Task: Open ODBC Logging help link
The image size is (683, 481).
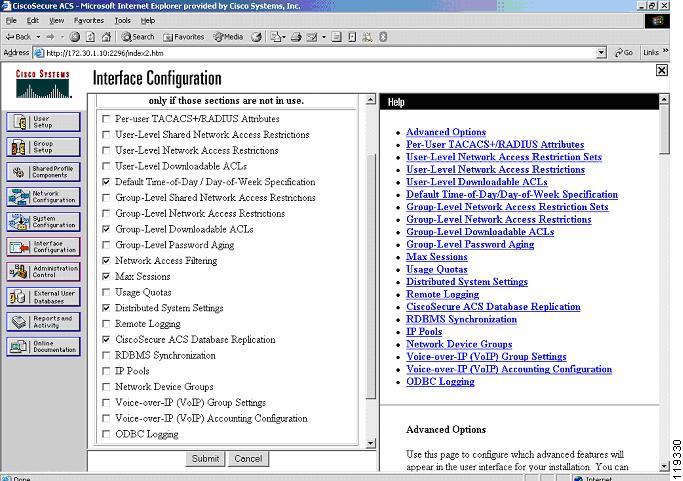Action: (440, 382)
